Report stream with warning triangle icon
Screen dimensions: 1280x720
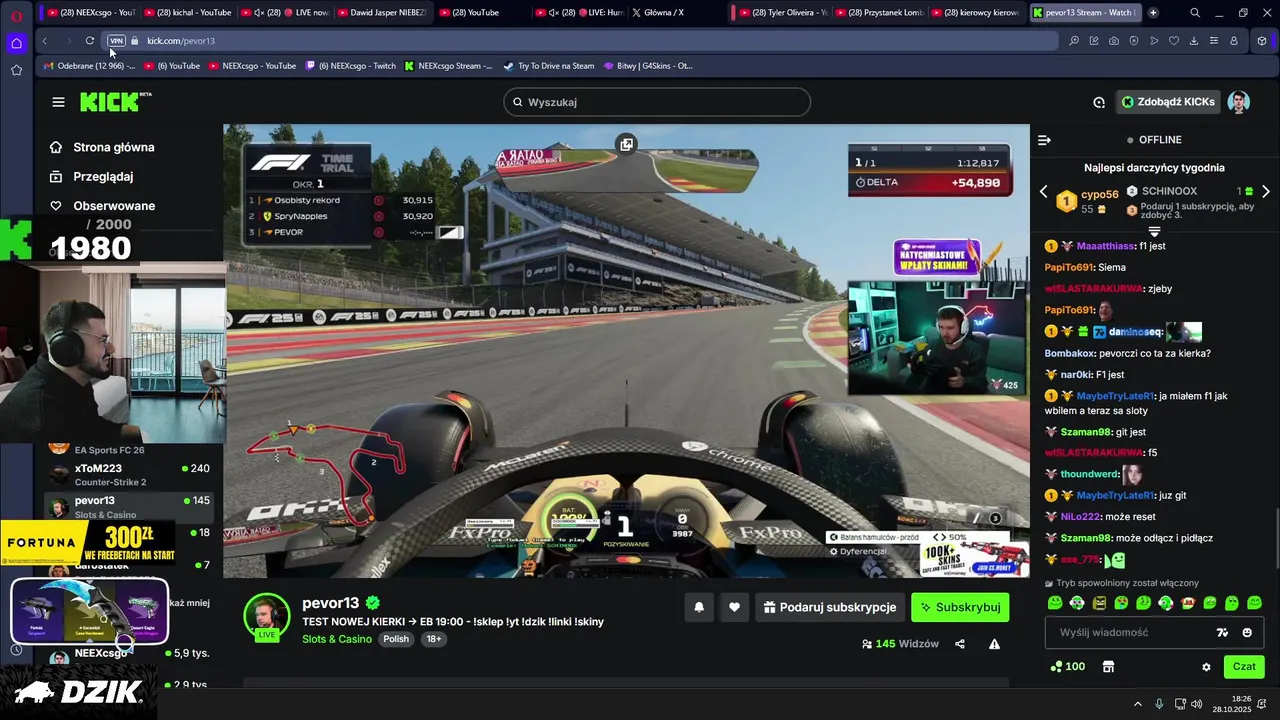tap(994, 644)
